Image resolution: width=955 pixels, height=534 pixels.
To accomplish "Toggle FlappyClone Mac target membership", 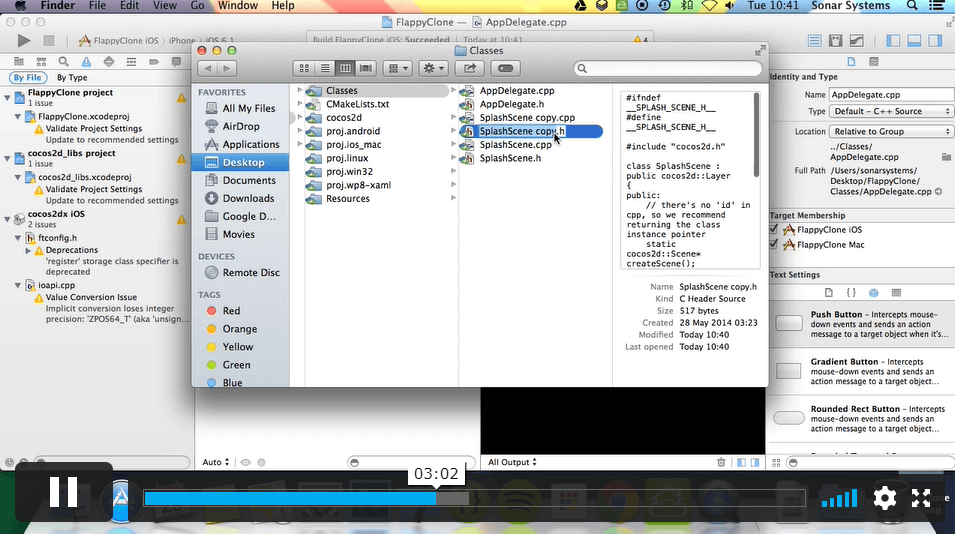I will (x=774, y=244).
